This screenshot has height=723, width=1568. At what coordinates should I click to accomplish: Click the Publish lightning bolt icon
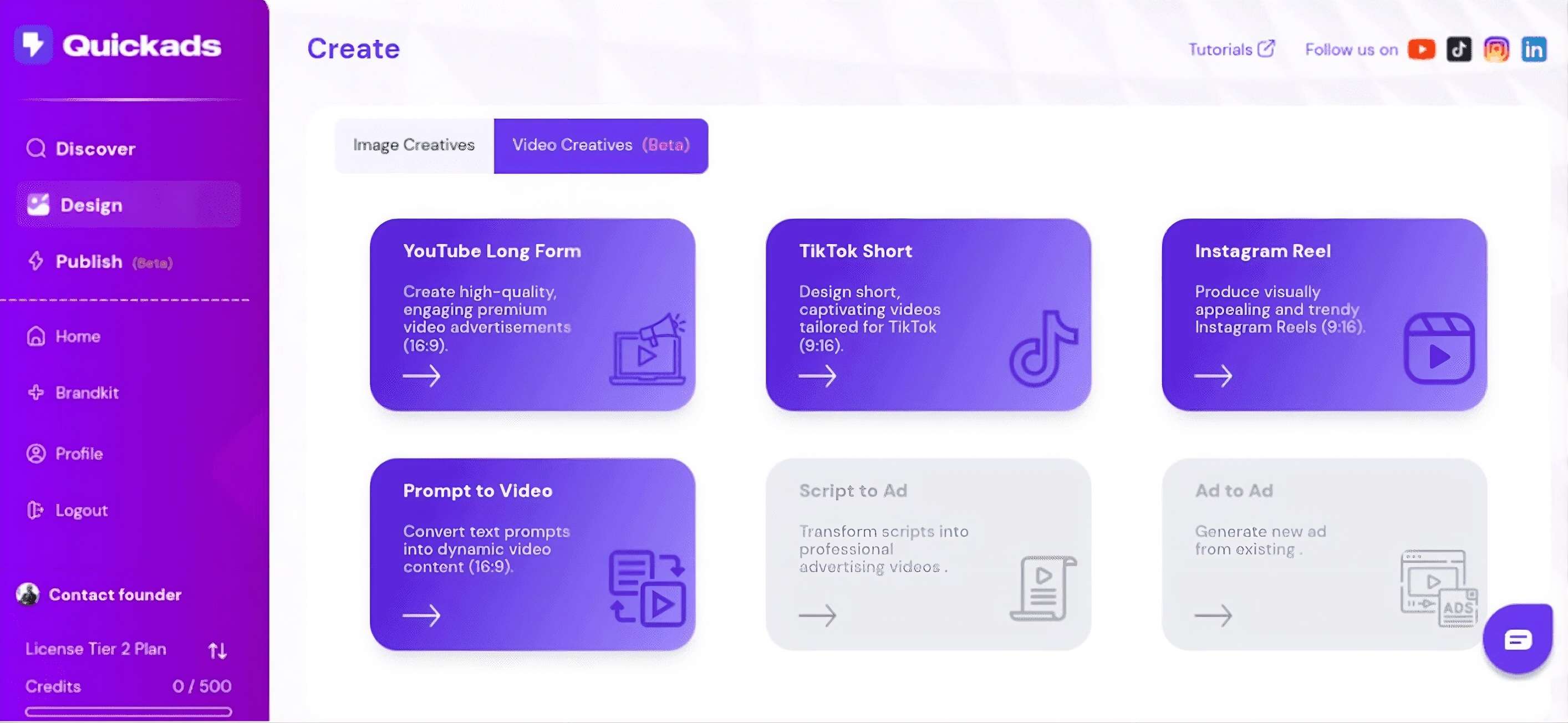click(x=36, y=261)
